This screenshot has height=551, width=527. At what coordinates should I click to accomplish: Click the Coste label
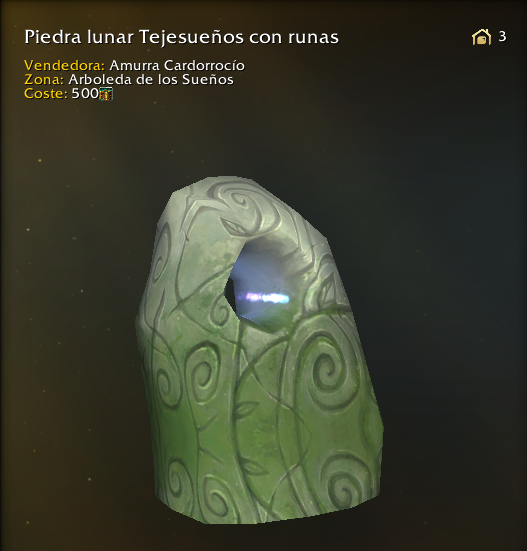coord(46,93)
